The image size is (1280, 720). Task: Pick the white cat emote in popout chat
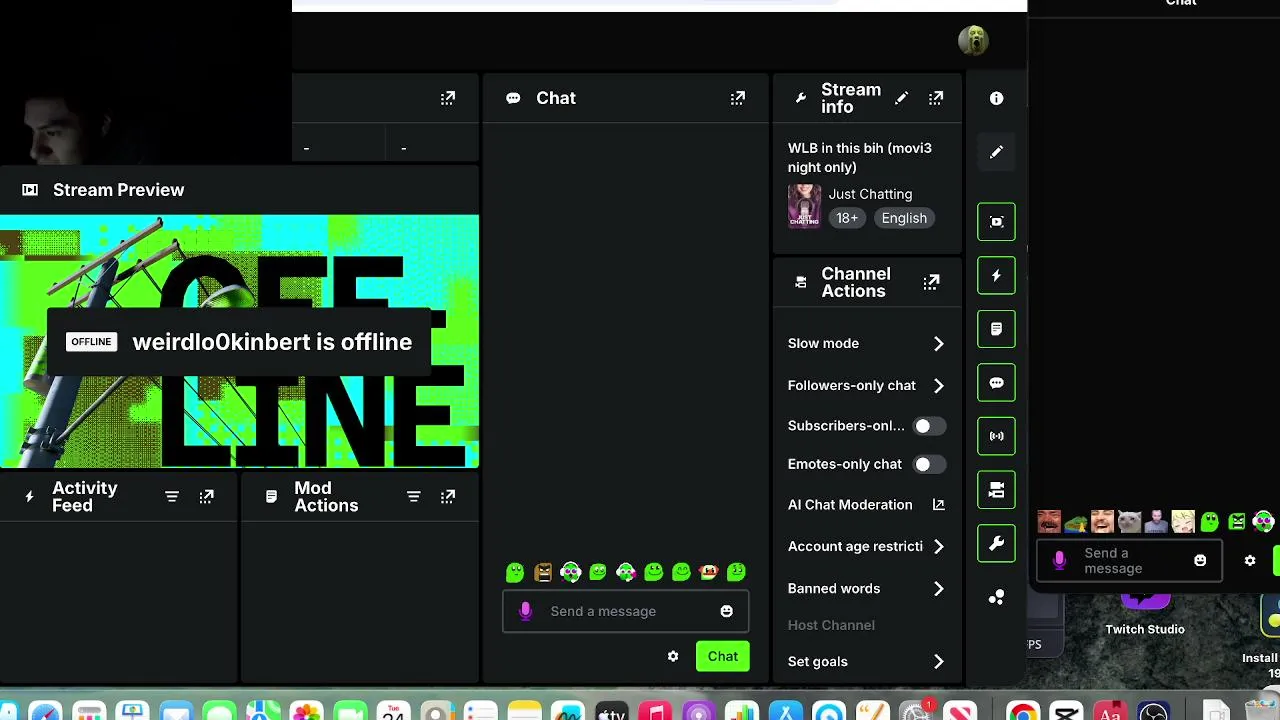1129,522
